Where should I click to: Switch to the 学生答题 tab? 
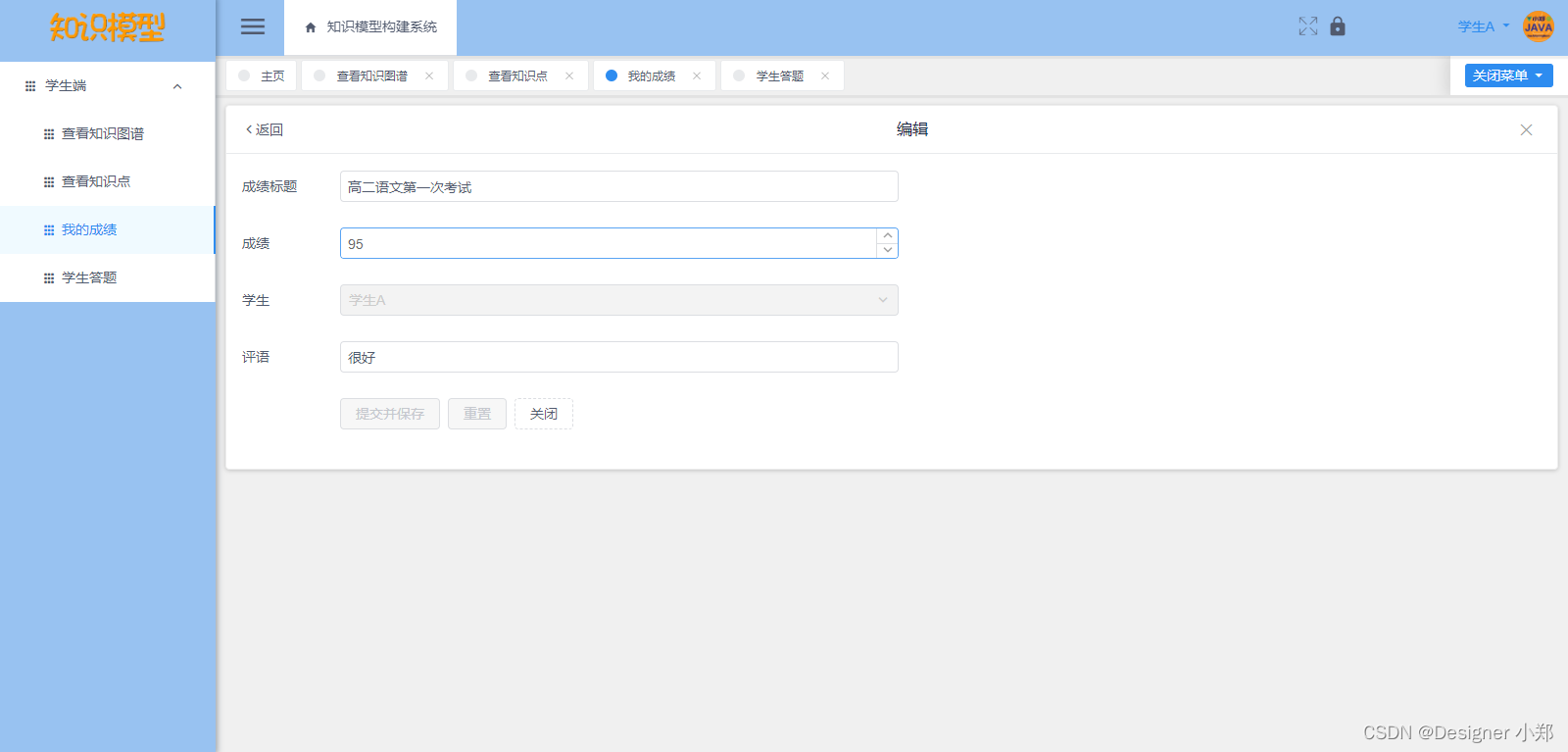(780, 75)
